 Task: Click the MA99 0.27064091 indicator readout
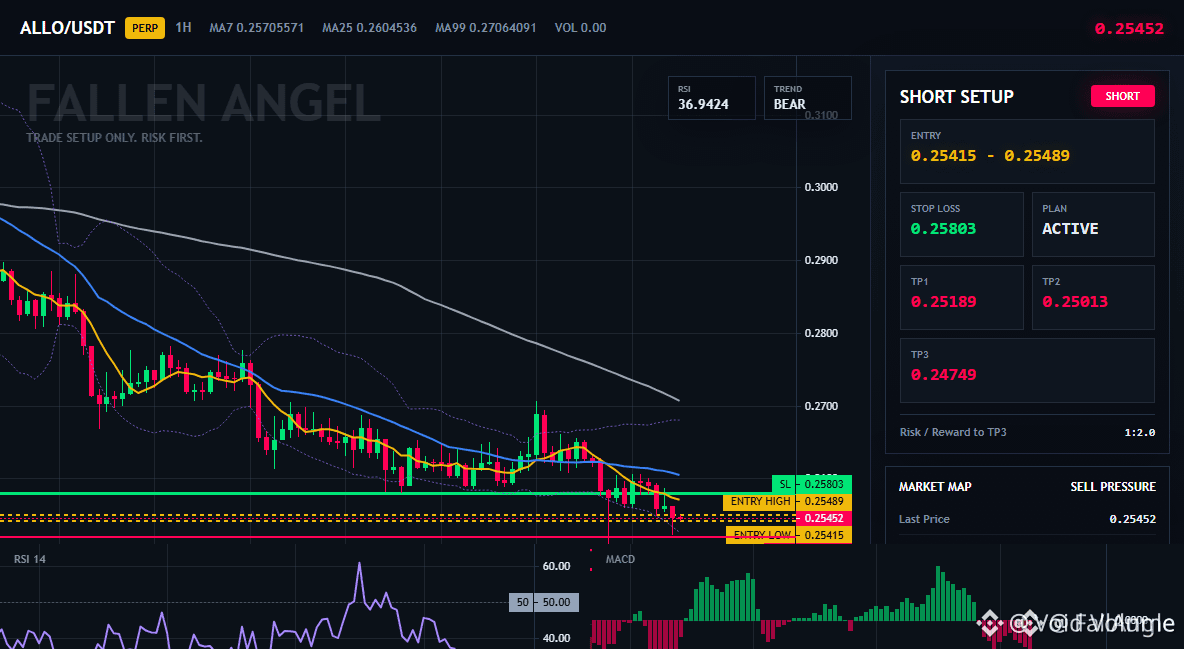tap(486, 28)
